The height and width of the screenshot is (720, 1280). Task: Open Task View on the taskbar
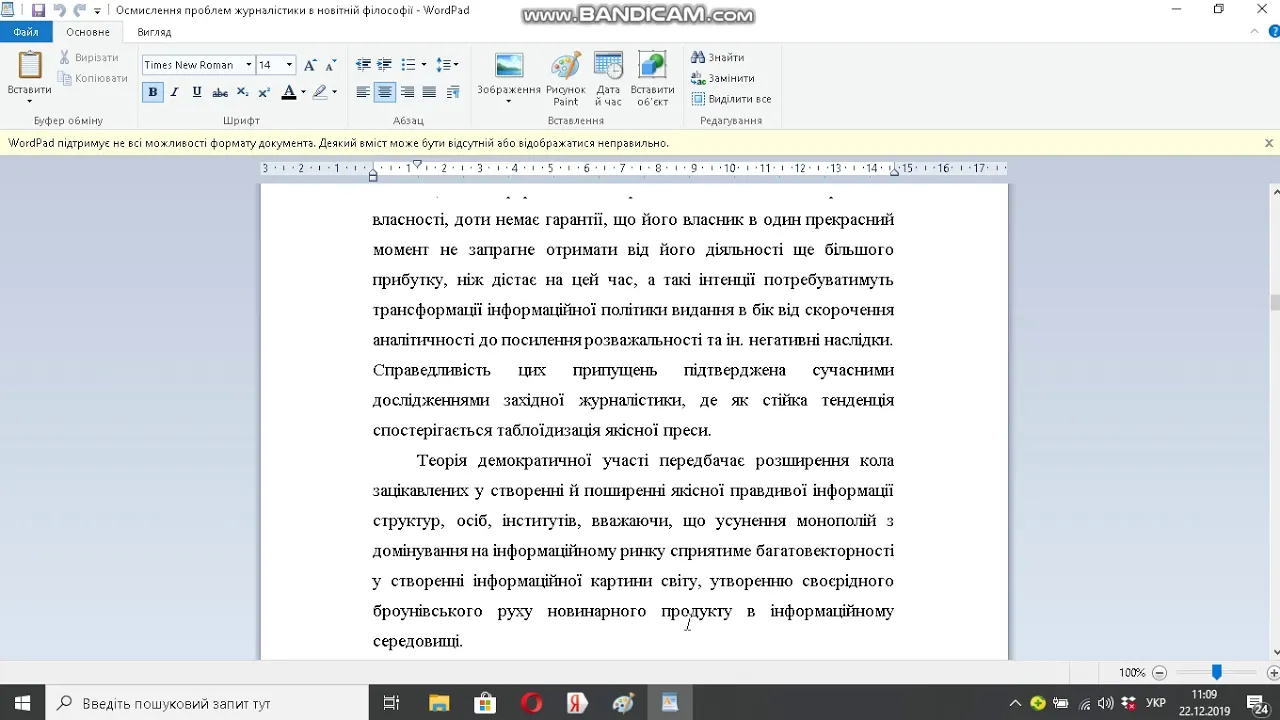coord(392,703)
